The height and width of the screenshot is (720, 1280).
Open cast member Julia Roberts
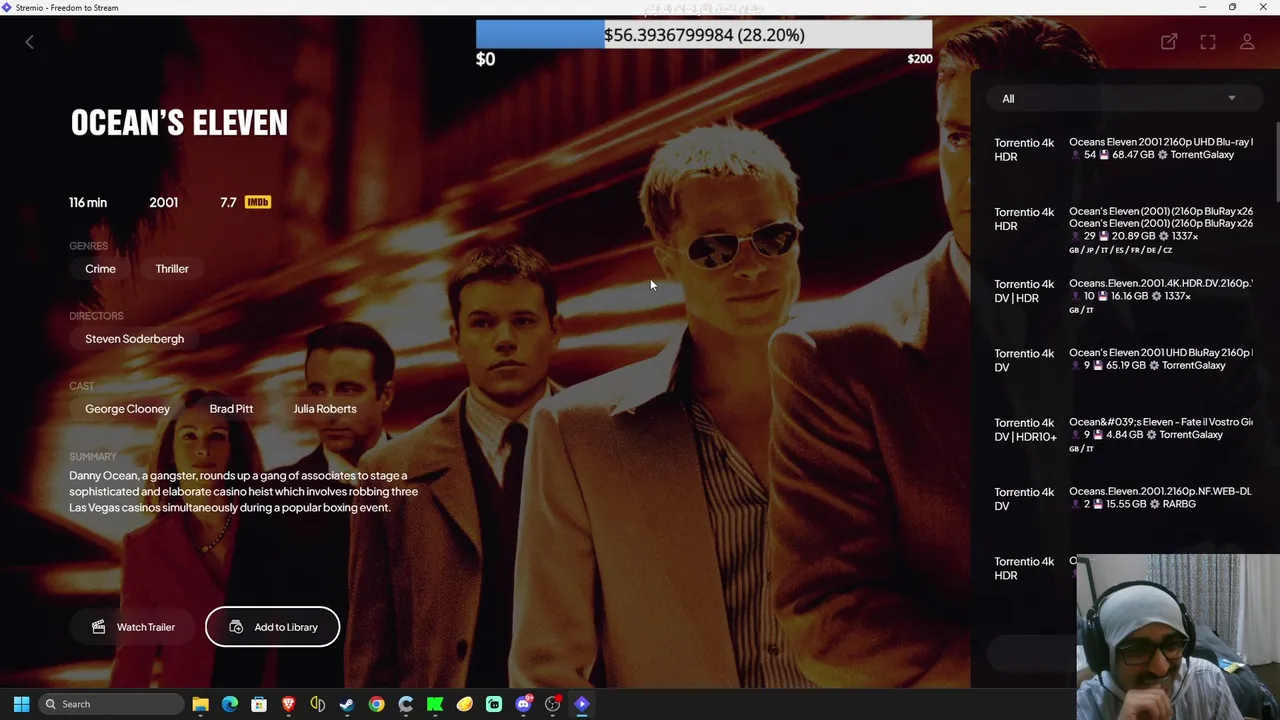[324, 409]
